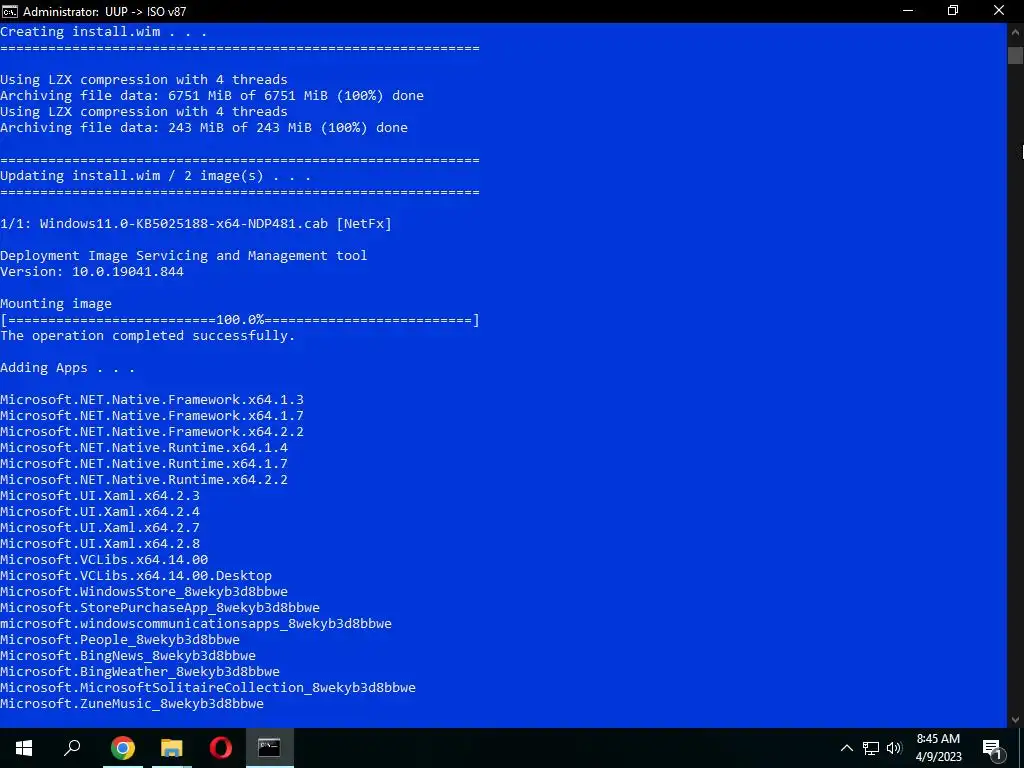Click Microsoft.UI.Xaml.x64.2.8 line

pyautogui.click(x=100, y=543)
